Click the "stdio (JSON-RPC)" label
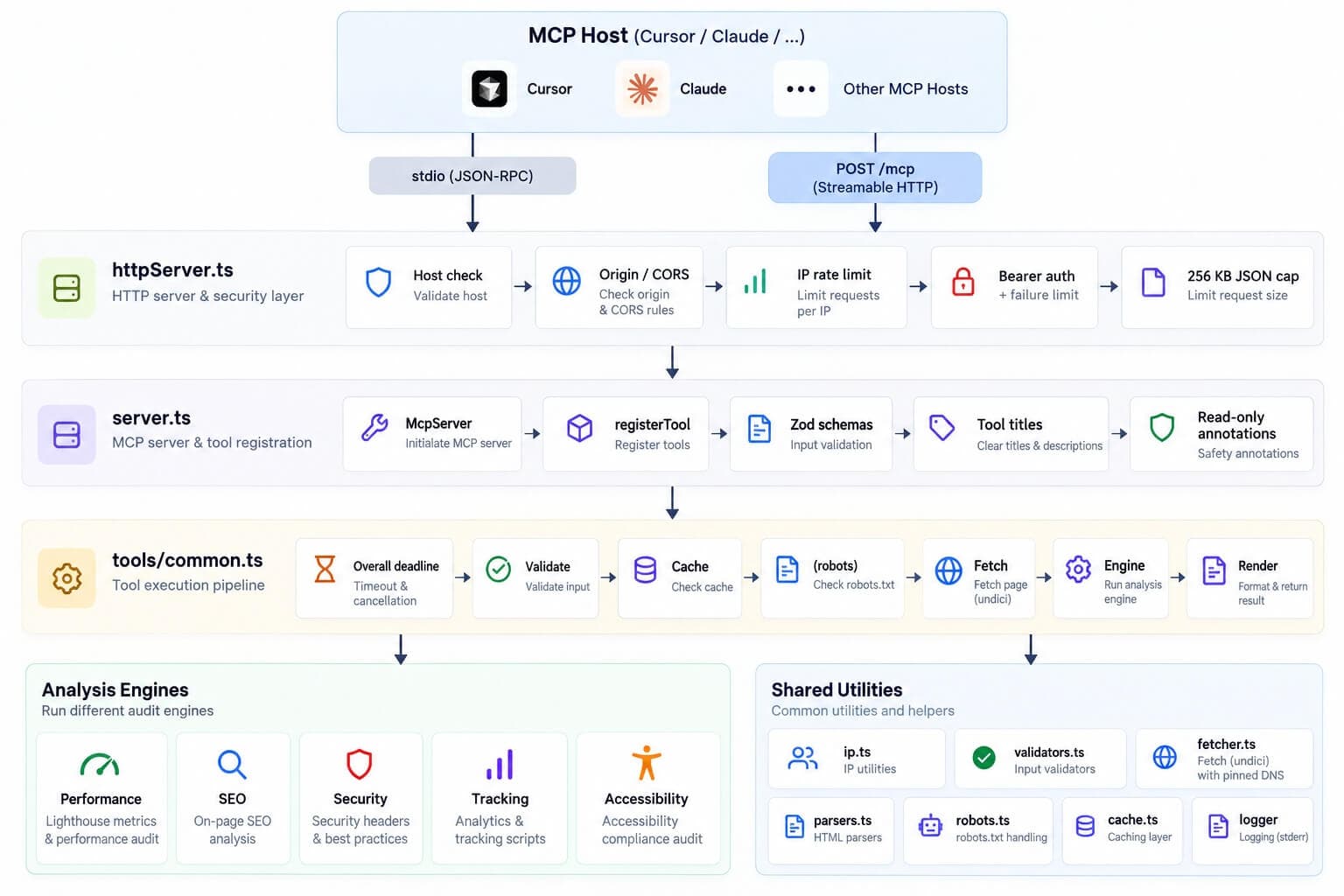The image size is (1344, 896). tap(472, 176)
